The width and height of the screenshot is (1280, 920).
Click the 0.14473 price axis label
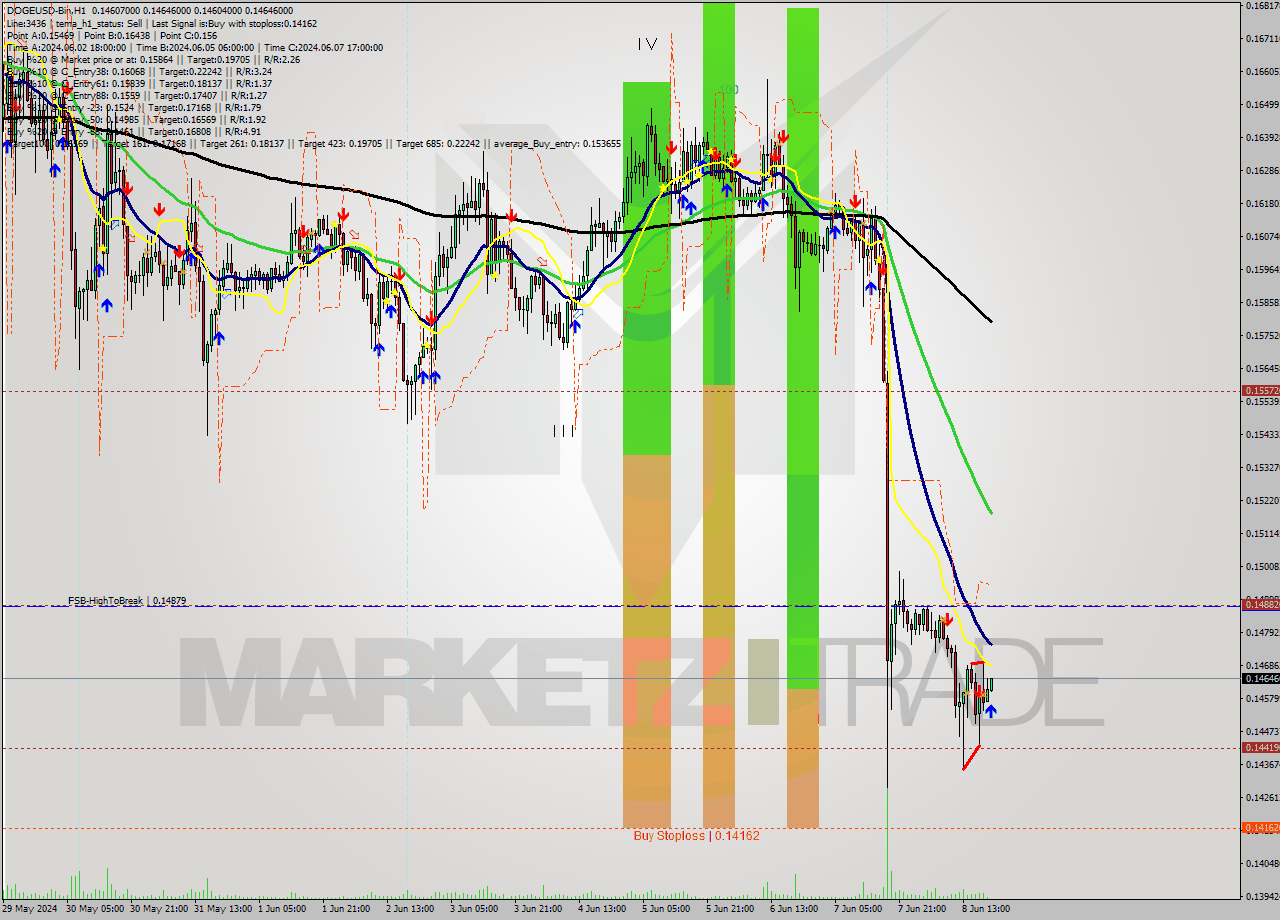[x=1261, y=732]
